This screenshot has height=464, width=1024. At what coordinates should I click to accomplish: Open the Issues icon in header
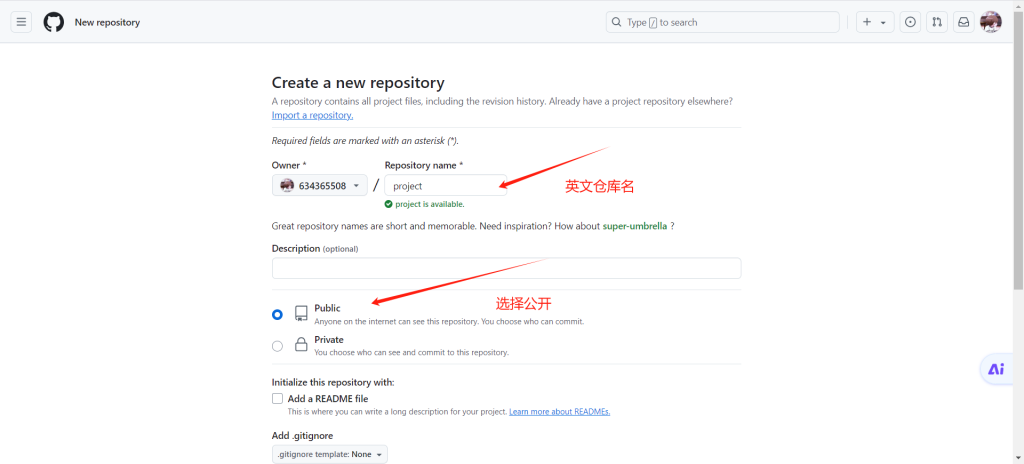pos(910,22)
